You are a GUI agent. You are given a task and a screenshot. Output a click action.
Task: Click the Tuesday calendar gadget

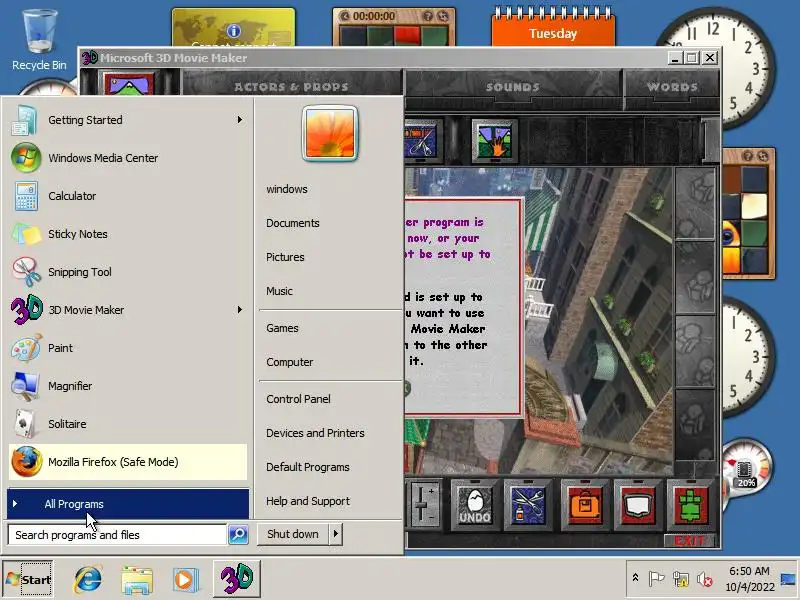click(553, 27)
